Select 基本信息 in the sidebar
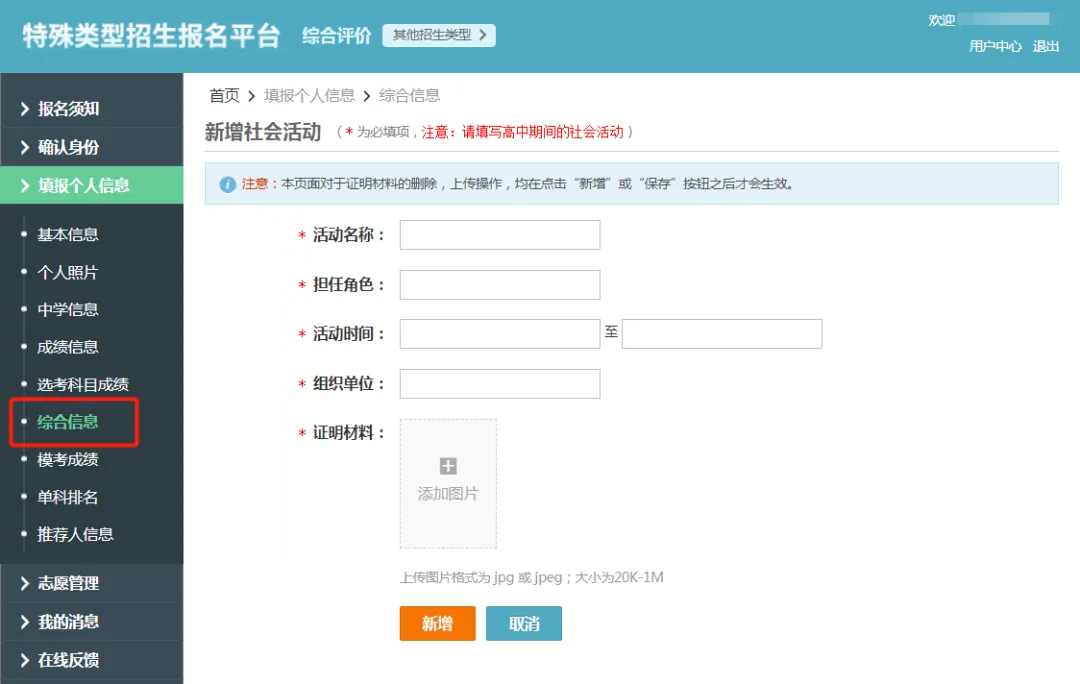 tap(68, 235)
